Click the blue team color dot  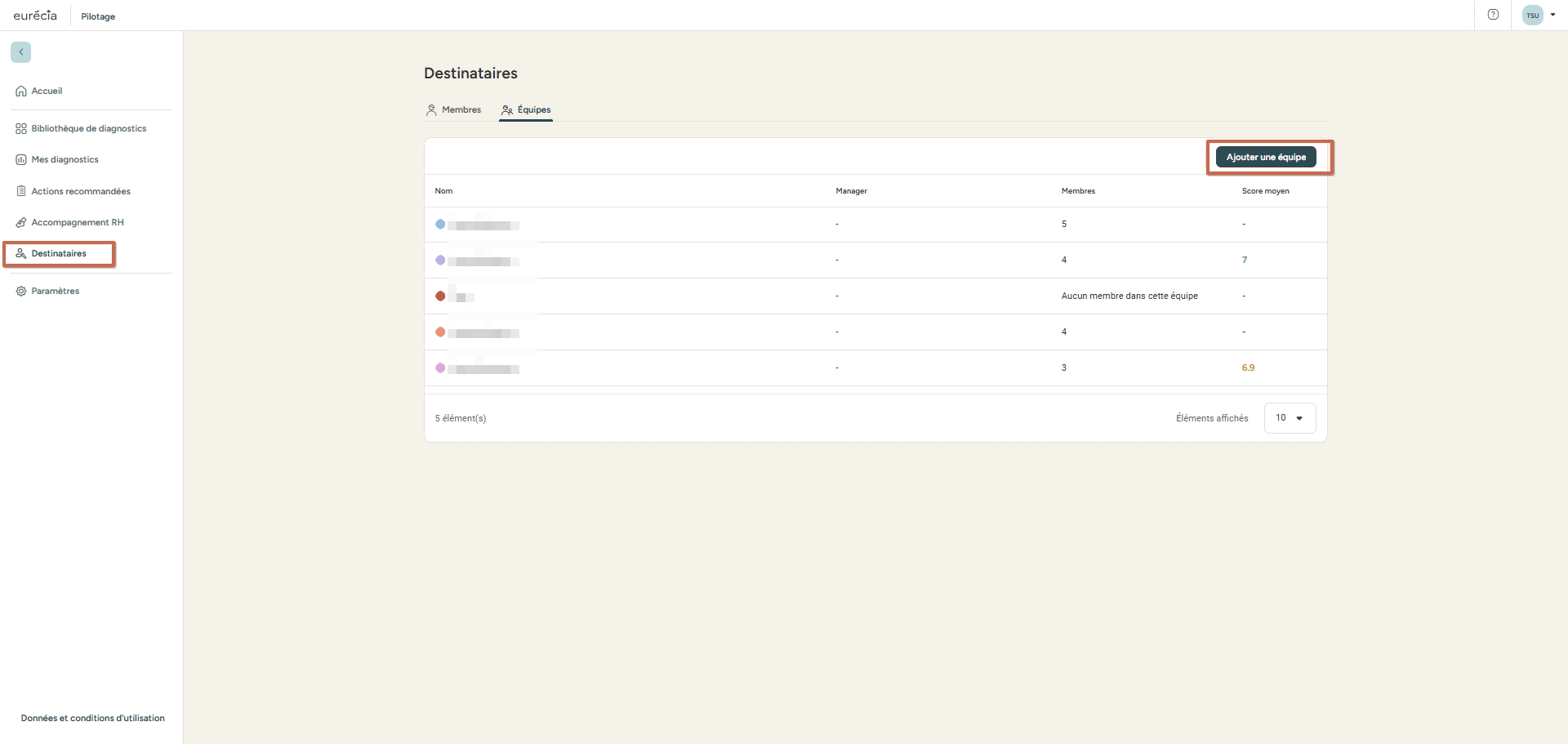click(x=440, y=225)
